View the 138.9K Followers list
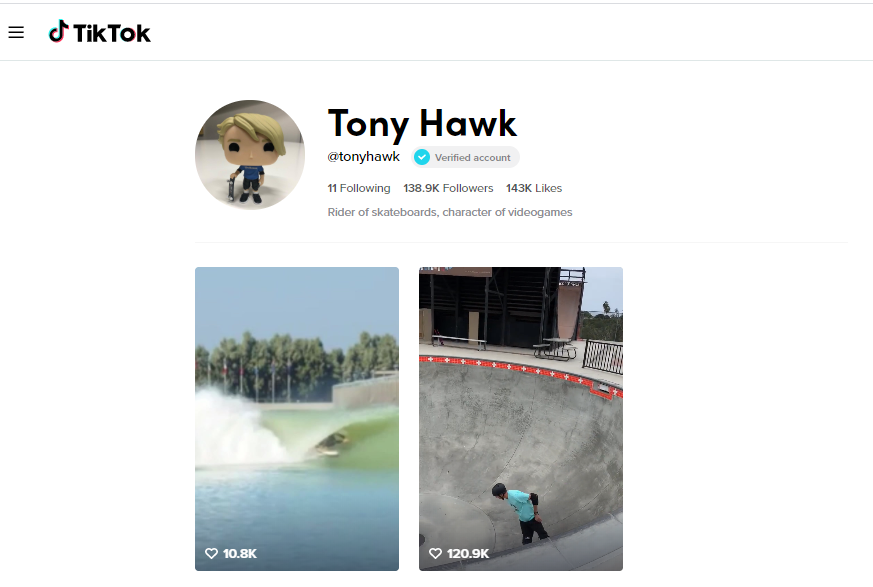The image size is (873, 587). point(448,188)
